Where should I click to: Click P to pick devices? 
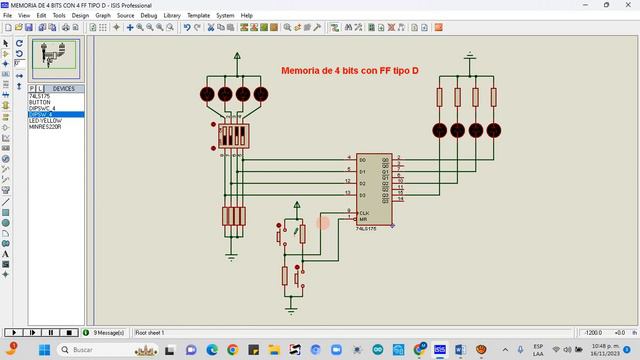pyautogui.click(x=32, y=89)
